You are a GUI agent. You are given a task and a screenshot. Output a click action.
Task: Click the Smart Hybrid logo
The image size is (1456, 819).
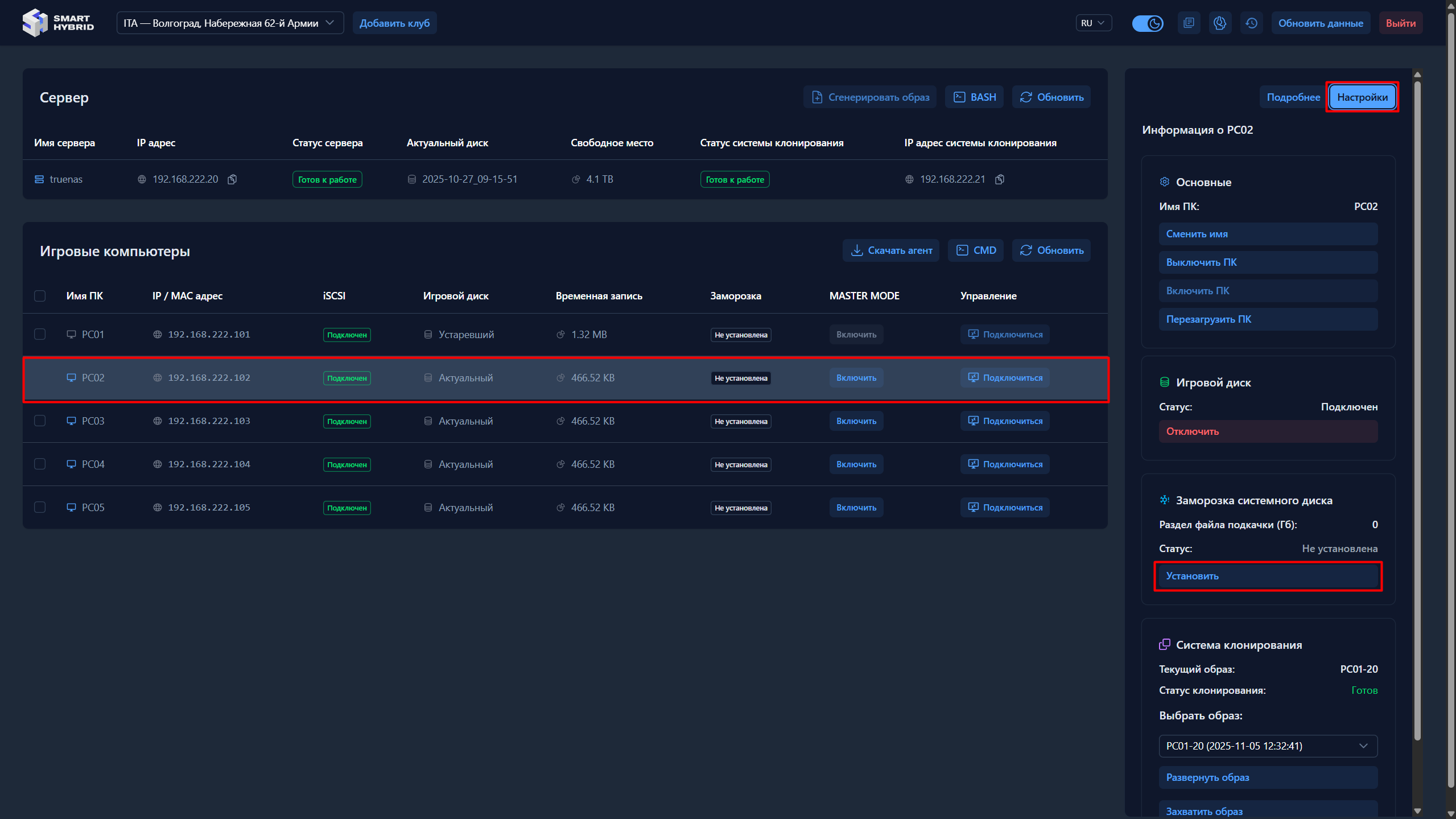[x=58, y=23]
